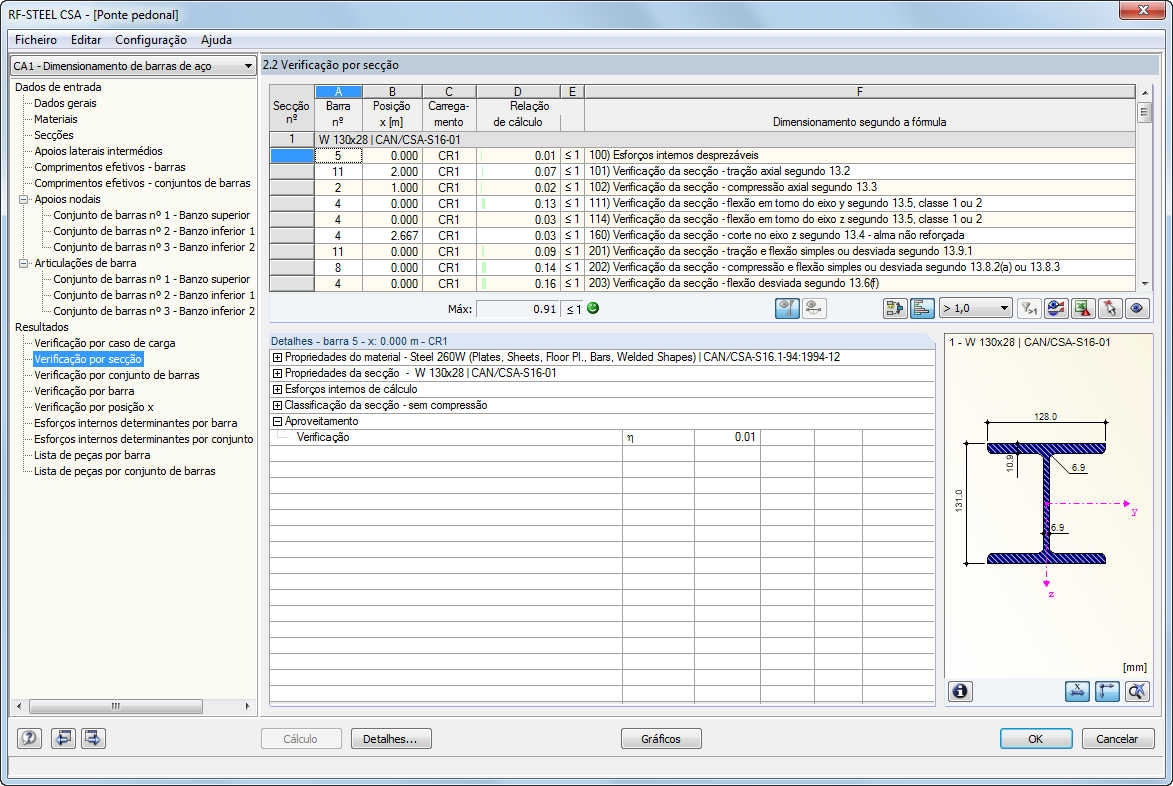Image resolution: width=1173 pixels, height=786 pixels.
Task: Open Verificação por conjunto de barras
Action: [x=117, y=375]
